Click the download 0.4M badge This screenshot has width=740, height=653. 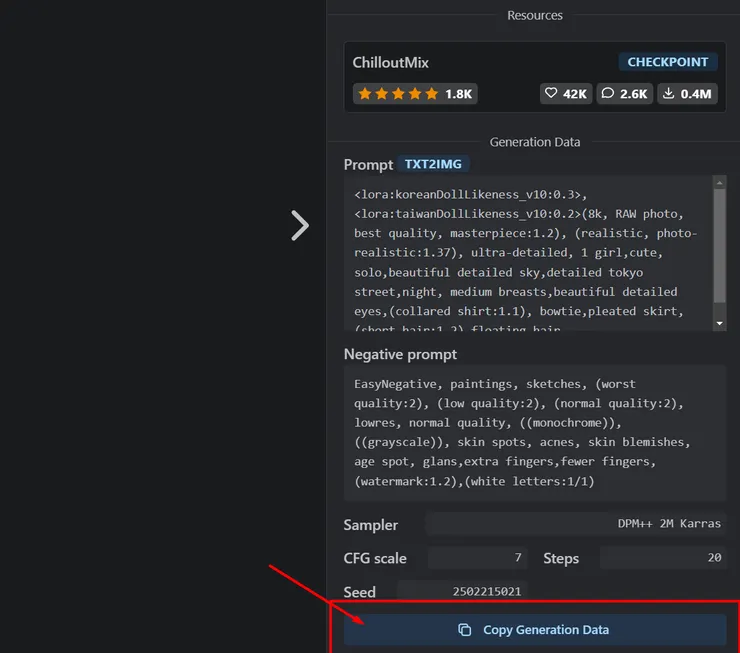687,94
